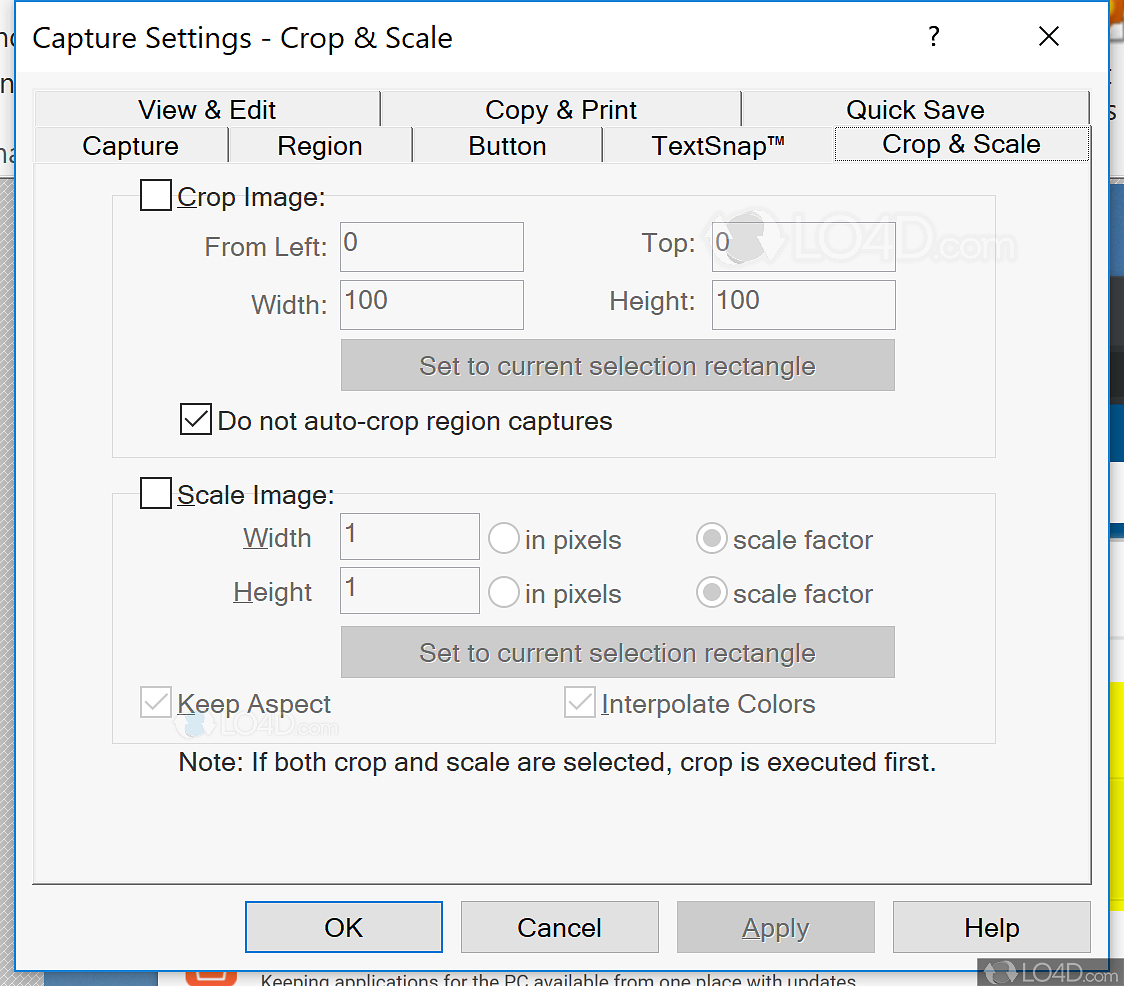Click the From Left input field

coord(431,247)
